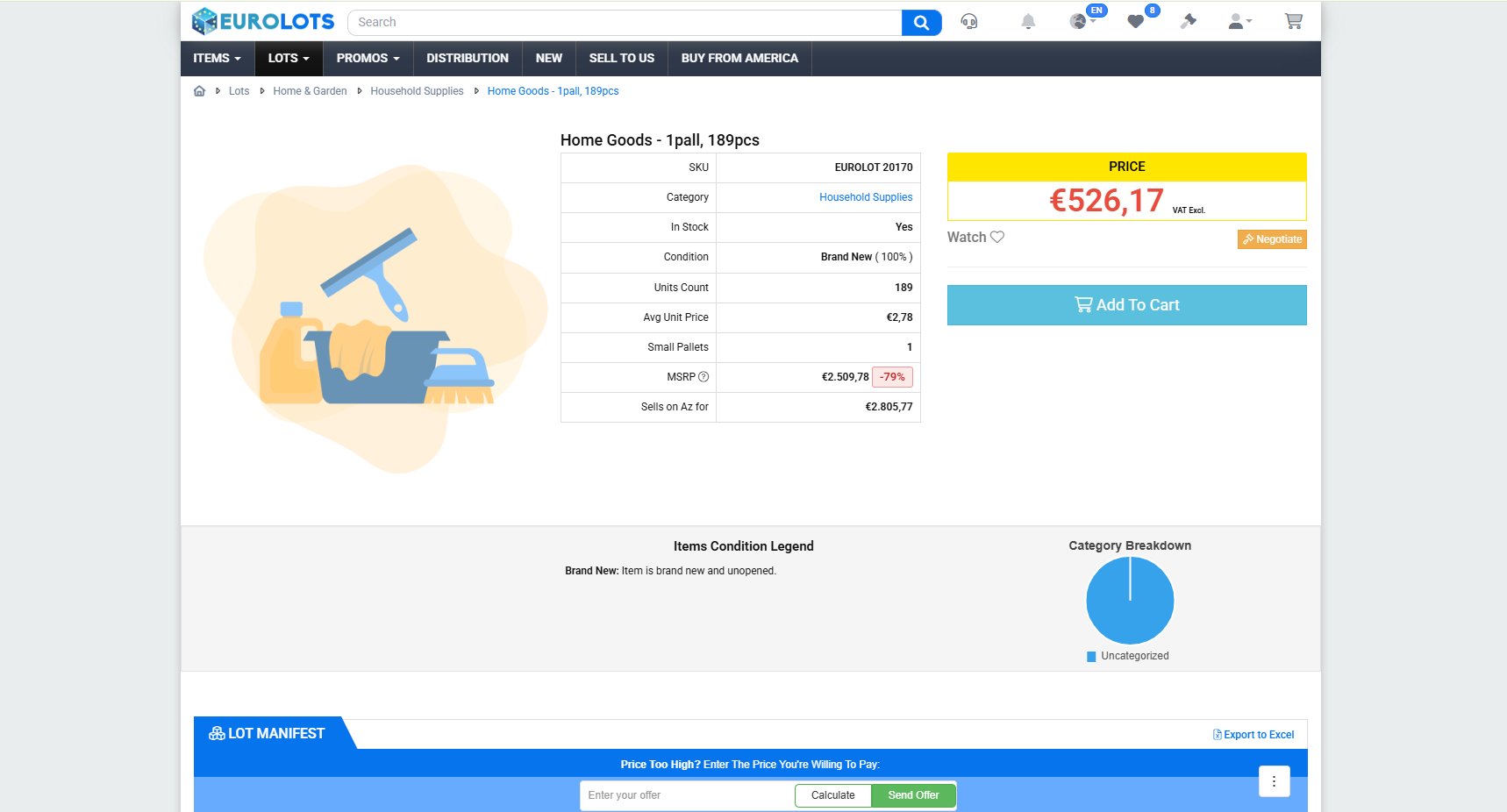This screenshot has width=1507, height=812.
Task: Click the MSRP help question icon
Action: click(704, 377)
